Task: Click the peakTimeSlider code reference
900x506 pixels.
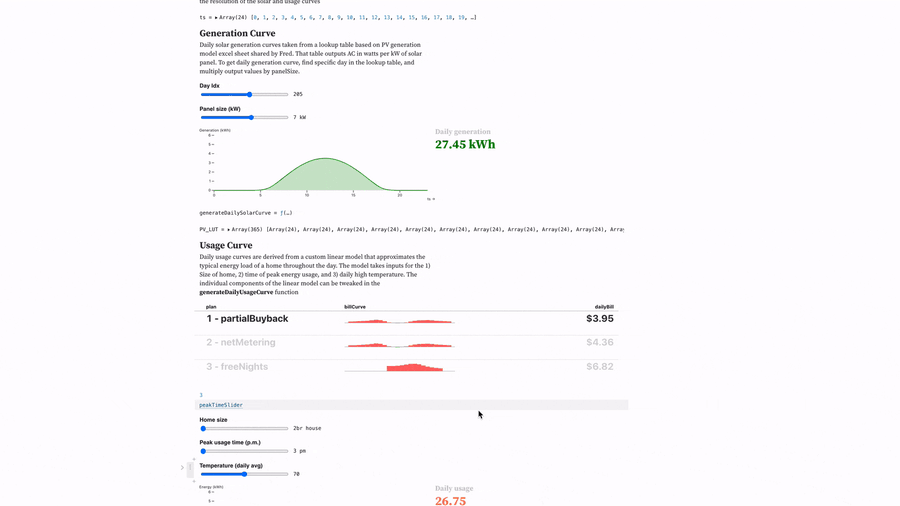Action: pos(221,405)
